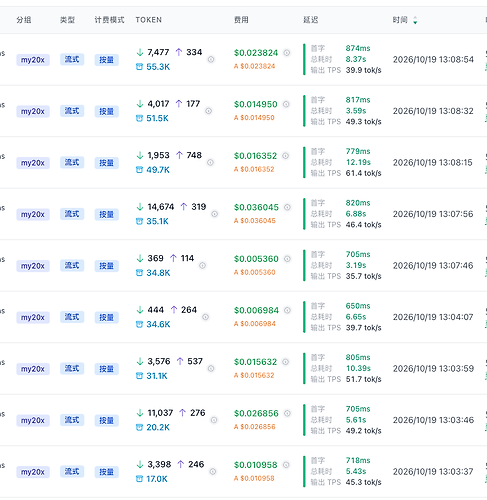Click my20x tag in 13:08:54 row

pyautogui.click(x=33, y=60)
